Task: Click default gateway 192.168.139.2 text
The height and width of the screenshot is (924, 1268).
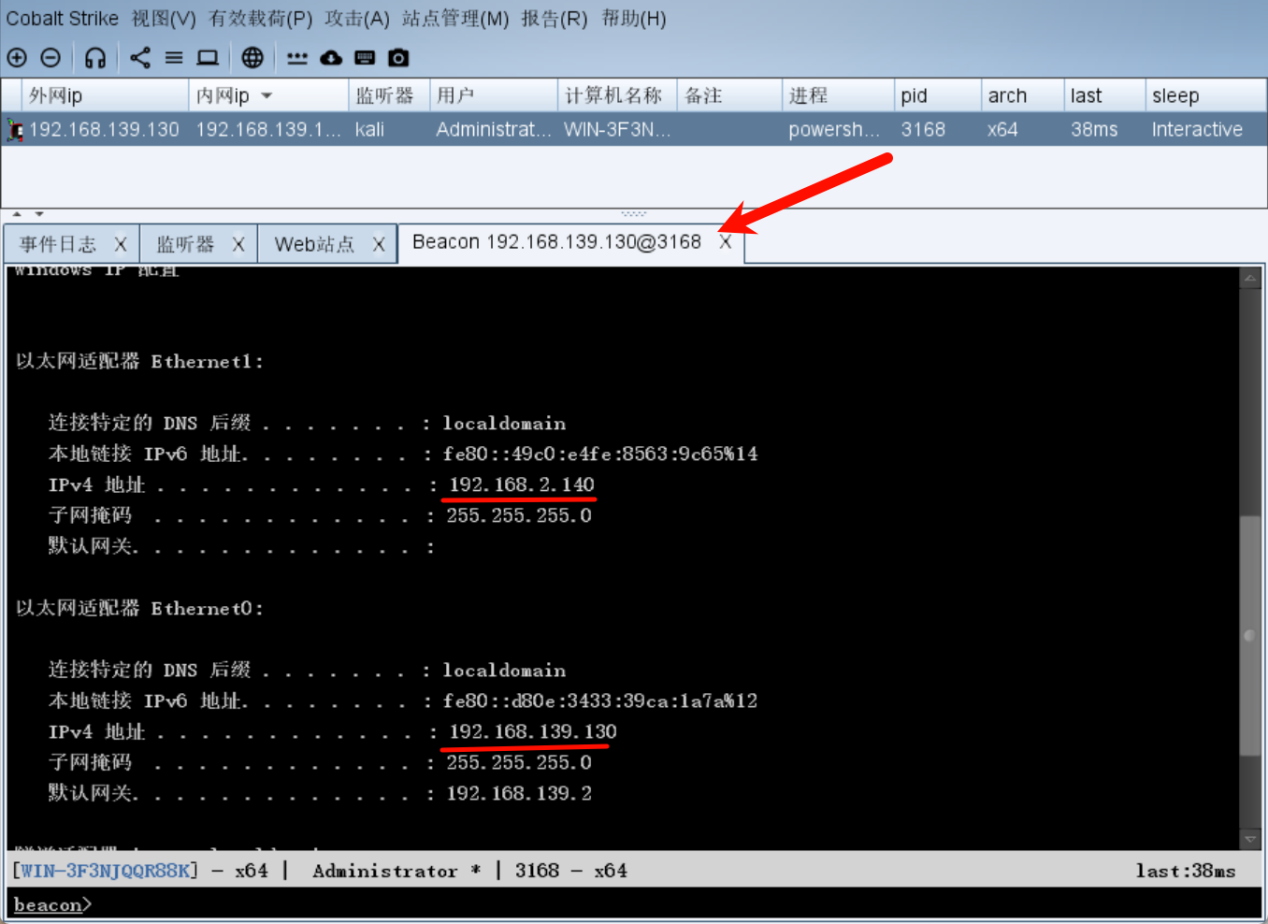Action: point(519,793)
